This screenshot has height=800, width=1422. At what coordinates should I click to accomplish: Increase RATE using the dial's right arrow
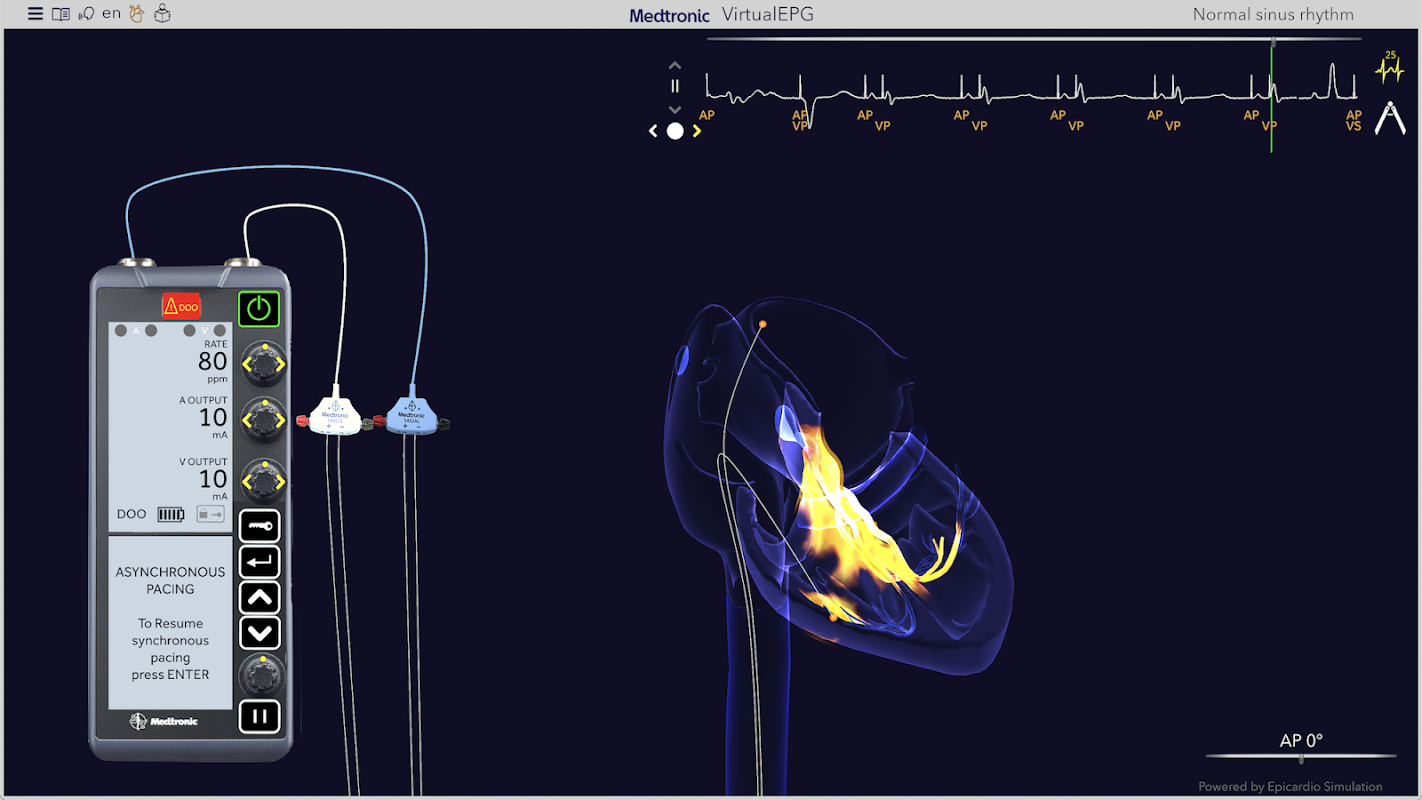tap(280, 365)
